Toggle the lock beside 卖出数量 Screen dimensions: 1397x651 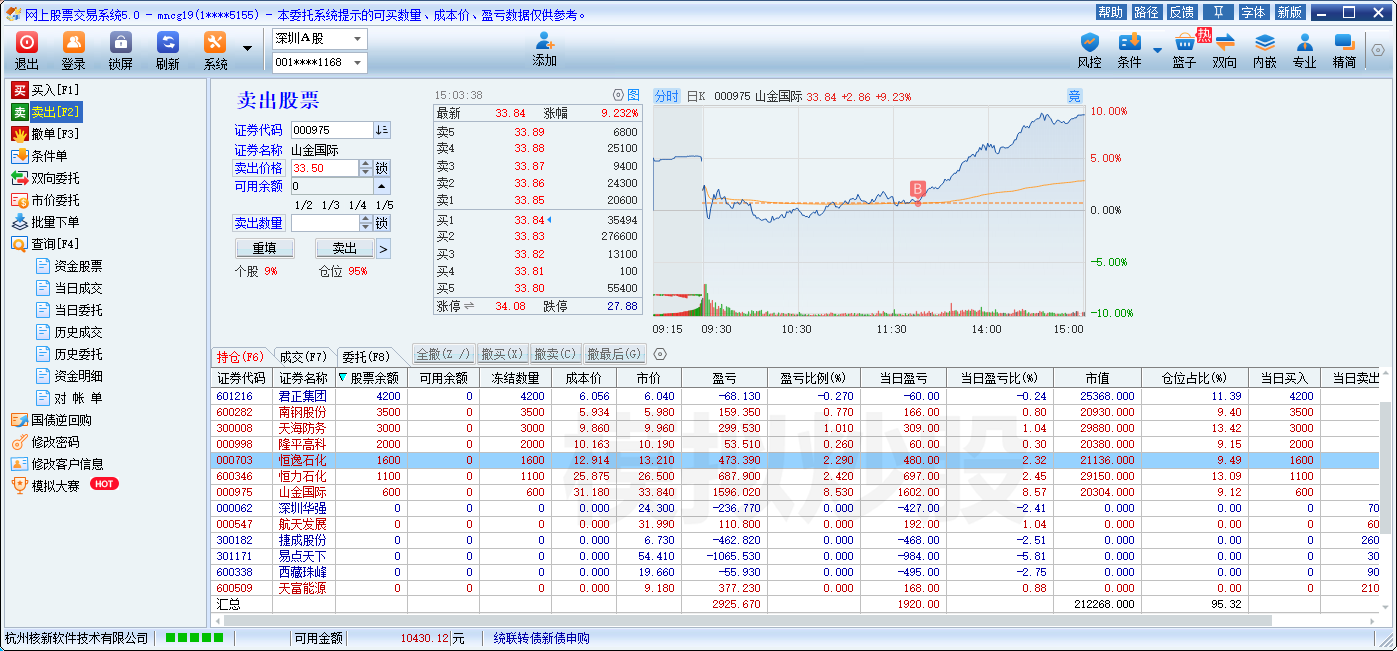[x=382, y=223]
